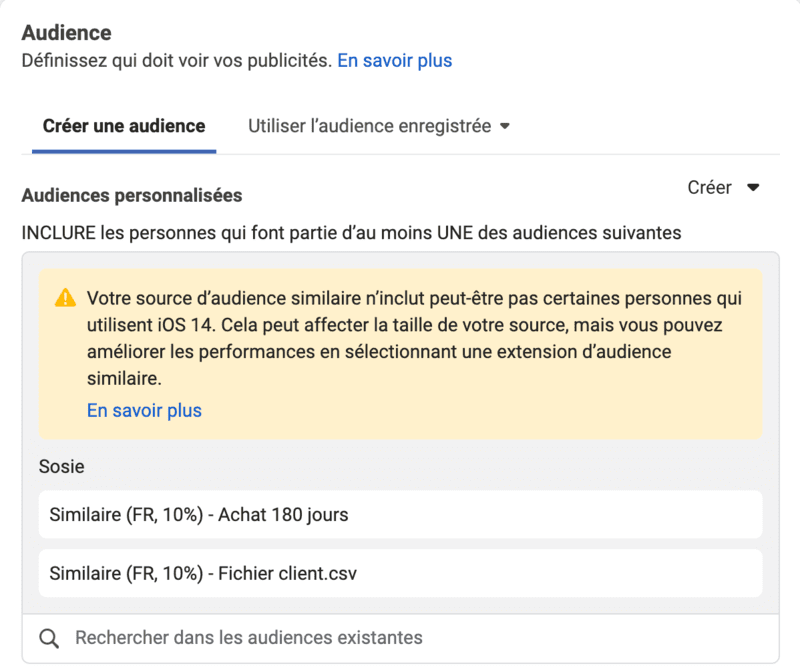Click the Audience section title
The image size is (800, 672).
[66, 33]
